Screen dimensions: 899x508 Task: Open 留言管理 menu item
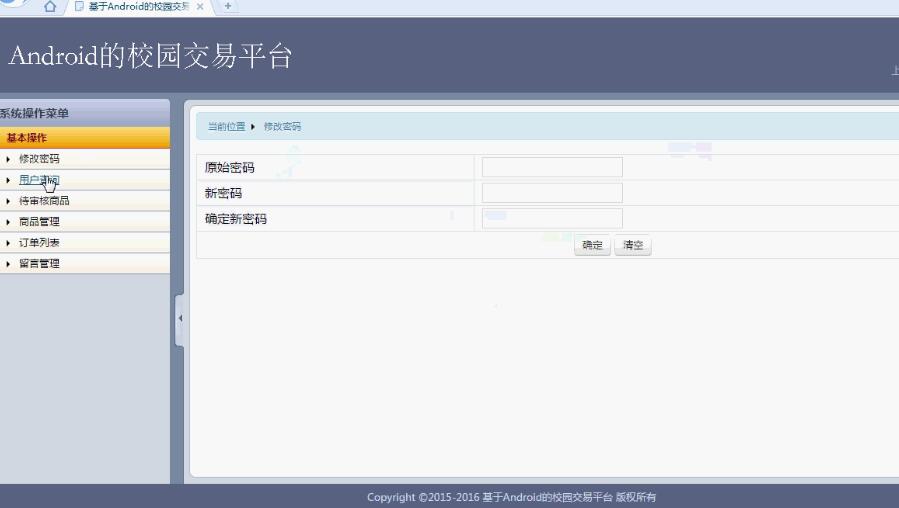39,264
